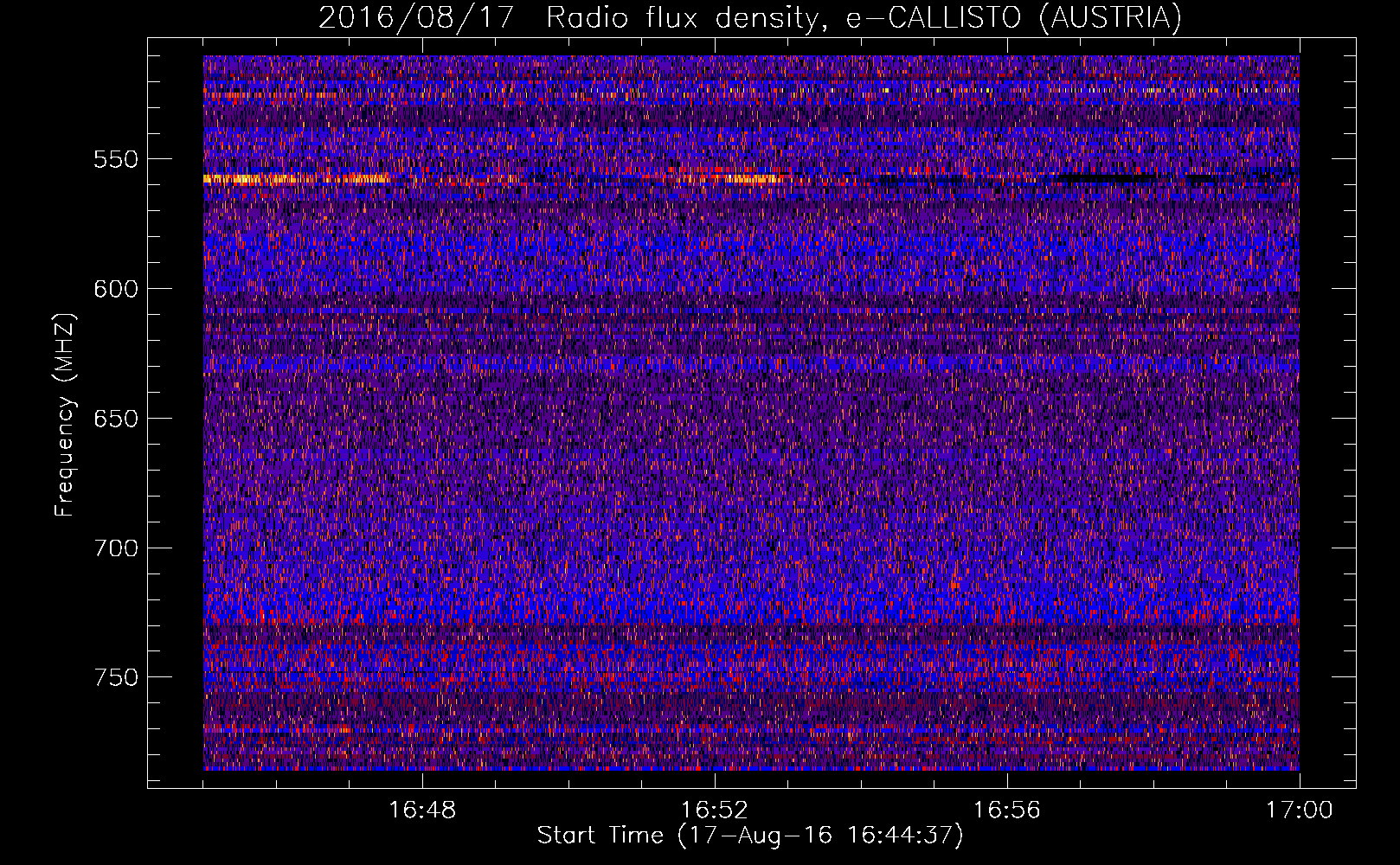Image resolution: width=1400 pixels, height=865 pixels.
Task: Click the 650 frequency tick label
Action: pyautogui.click(x=116, y=419)
